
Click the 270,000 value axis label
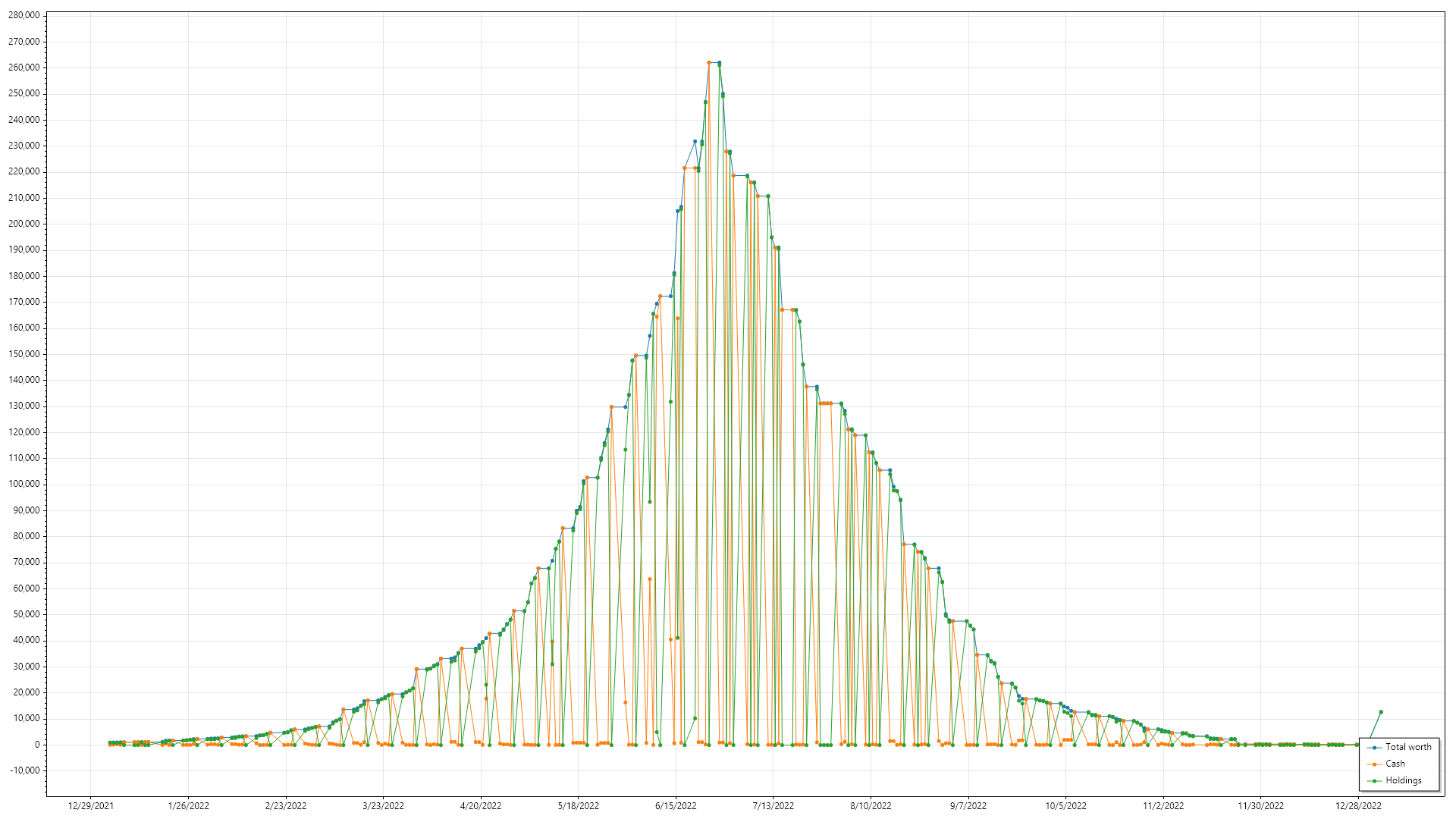click(x=24, y=42)
